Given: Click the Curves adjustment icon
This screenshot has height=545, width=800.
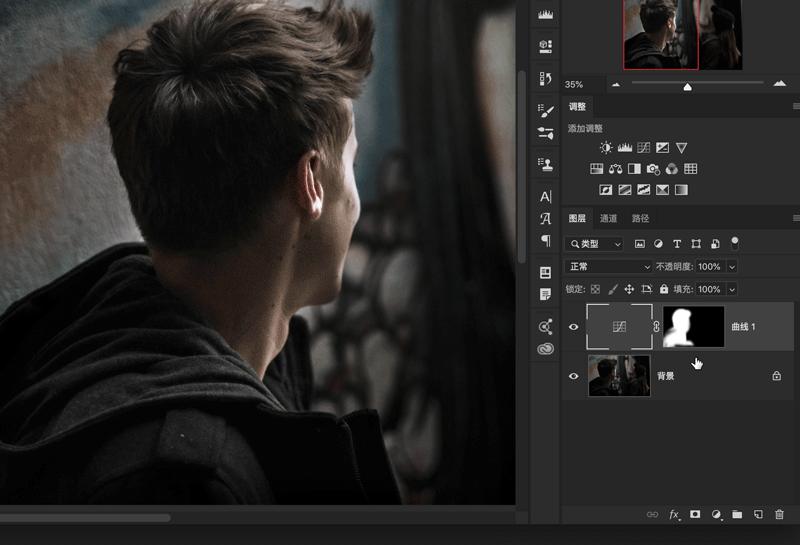Looking at the screenshot, I should pos(643,148).
